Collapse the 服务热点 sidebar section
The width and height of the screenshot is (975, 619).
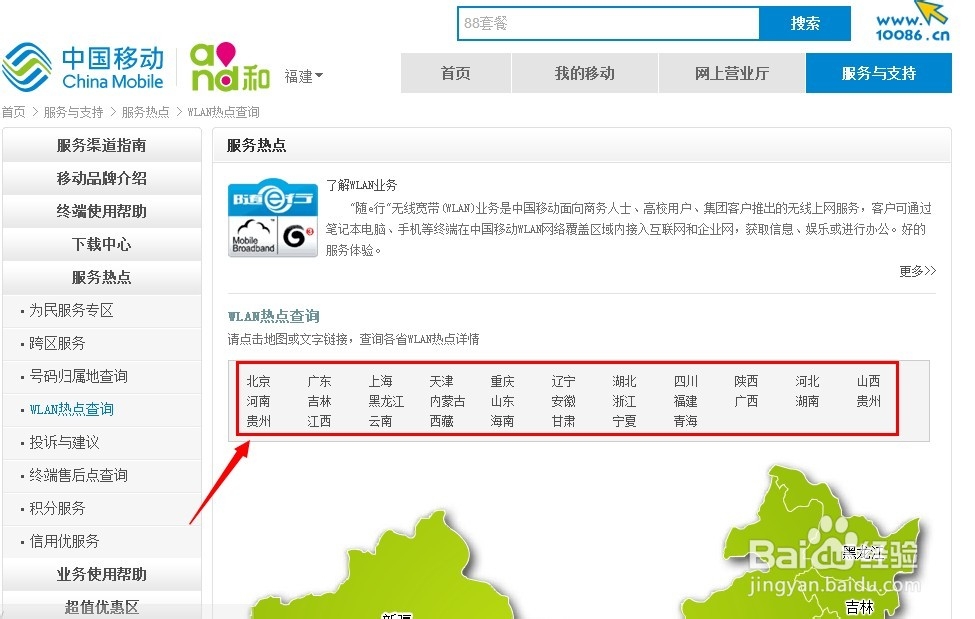pos(101,277)
